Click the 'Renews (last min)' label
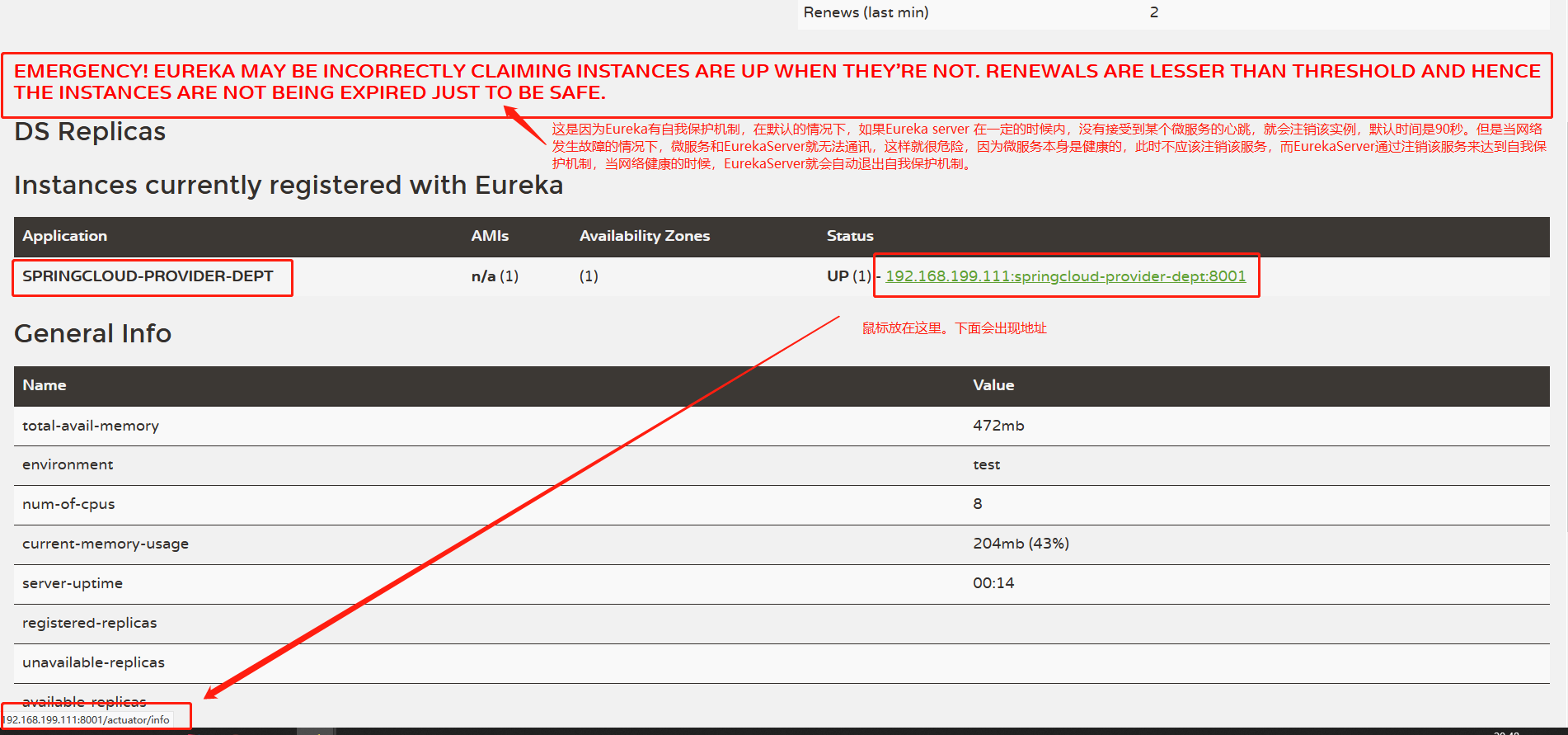 point(866,12)
